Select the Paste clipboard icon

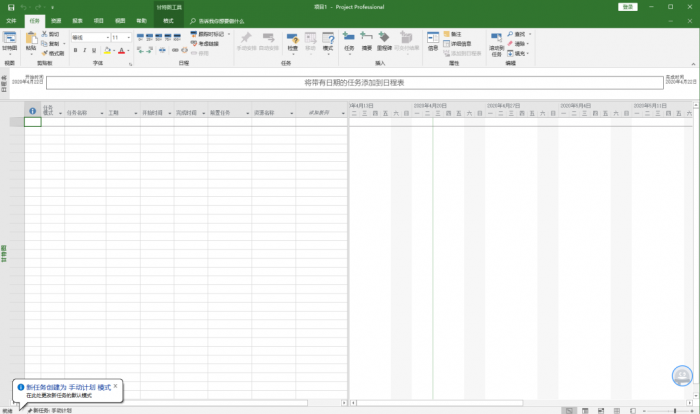31,39
